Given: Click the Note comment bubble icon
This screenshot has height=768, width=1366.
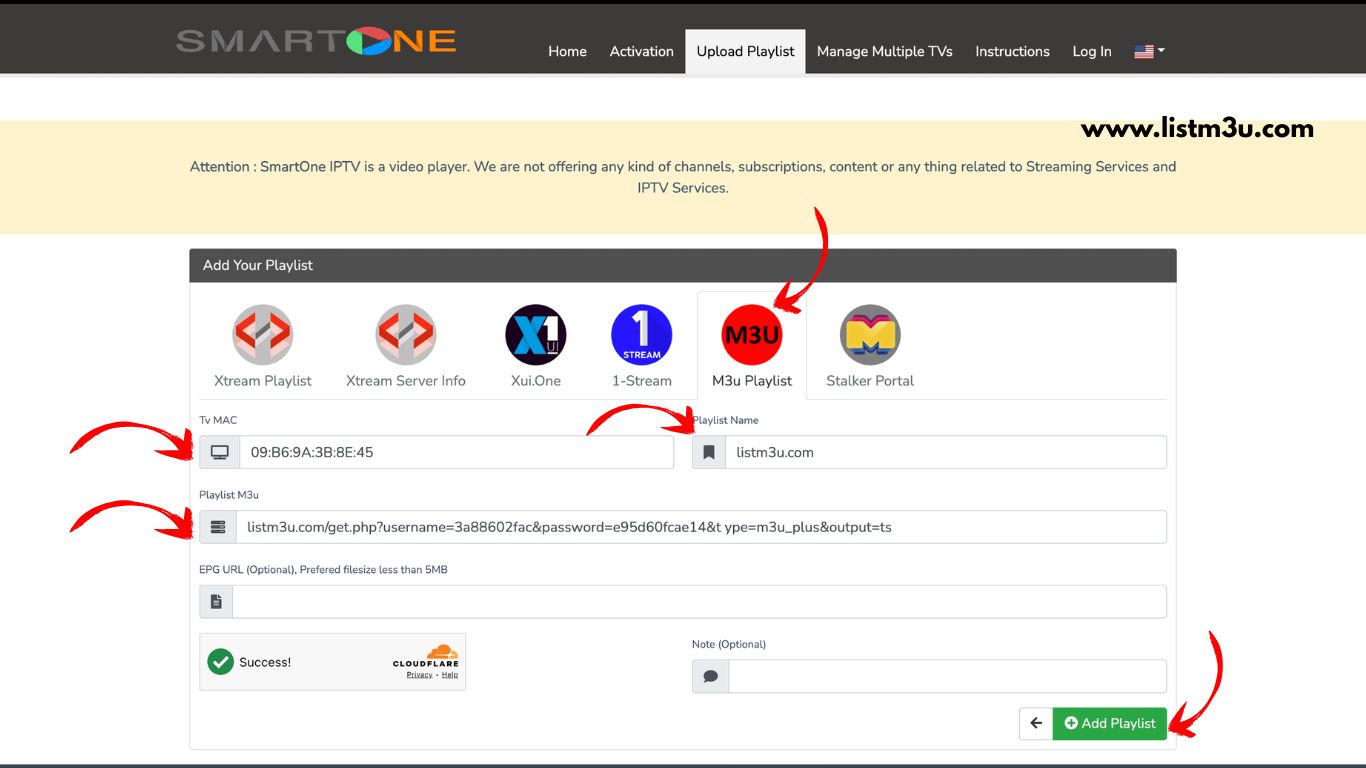Looking at the screenshot, I should coord(710,676).
